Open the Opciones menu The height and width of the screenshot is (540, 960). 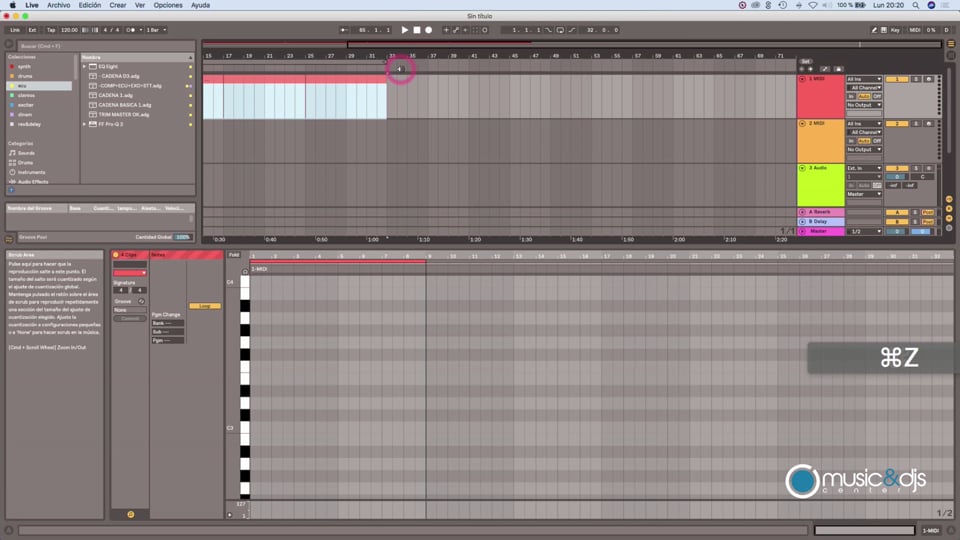pyautogui.click(x=168, y=5)
